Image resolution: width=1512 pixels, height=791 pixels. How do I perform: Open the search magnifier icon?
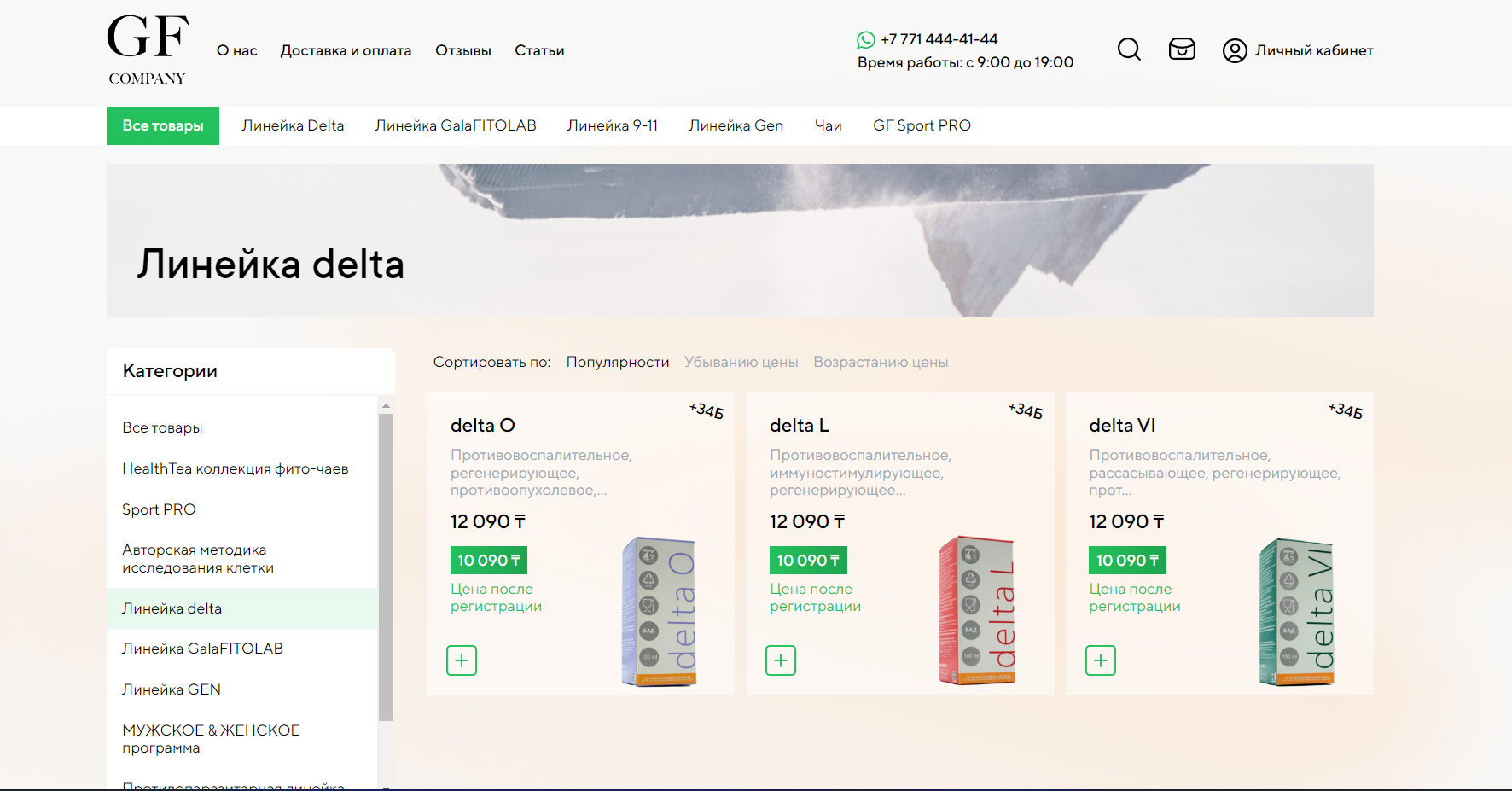1129,49
